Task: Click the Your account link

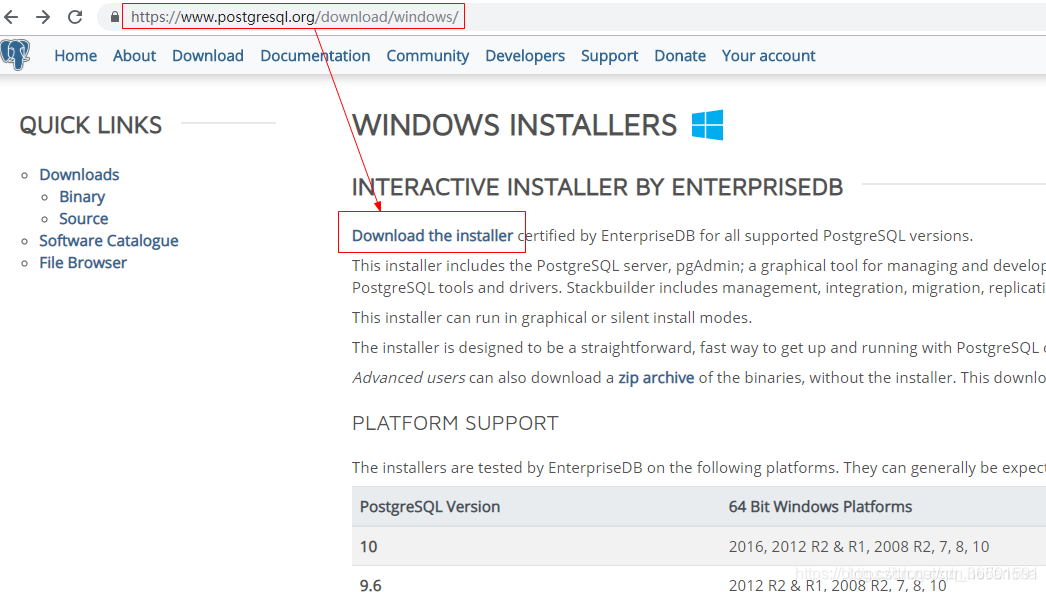Action: click(768, 56)
